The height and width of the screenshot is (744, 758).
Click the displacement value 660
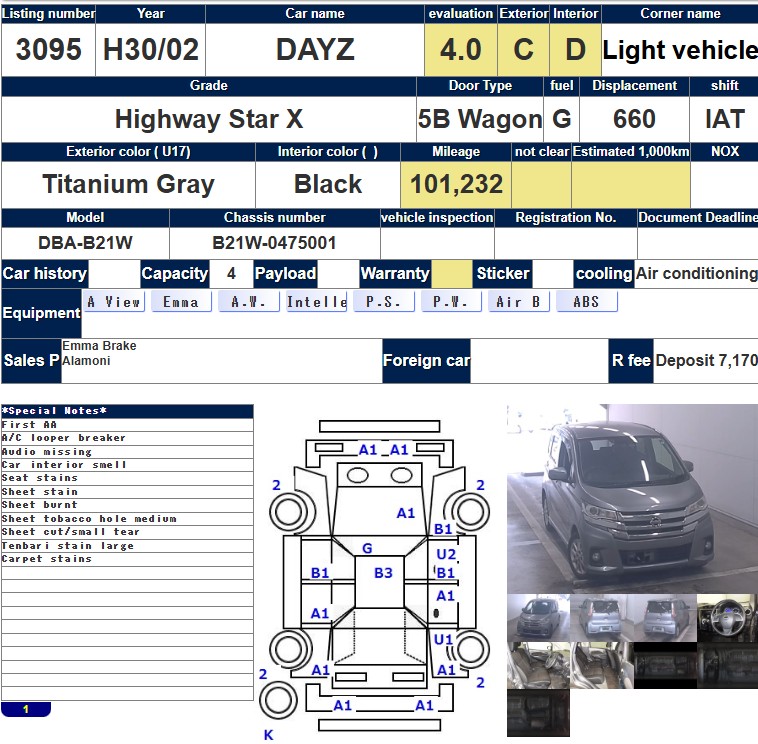634,119
